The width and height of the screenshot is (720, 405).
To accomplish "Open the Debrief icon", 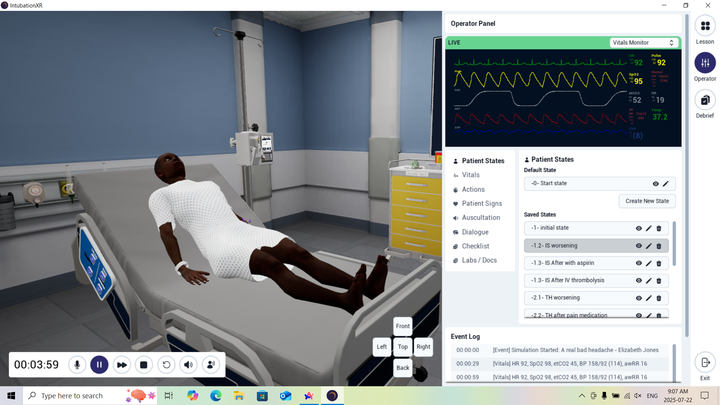I will tap(705, 100).
